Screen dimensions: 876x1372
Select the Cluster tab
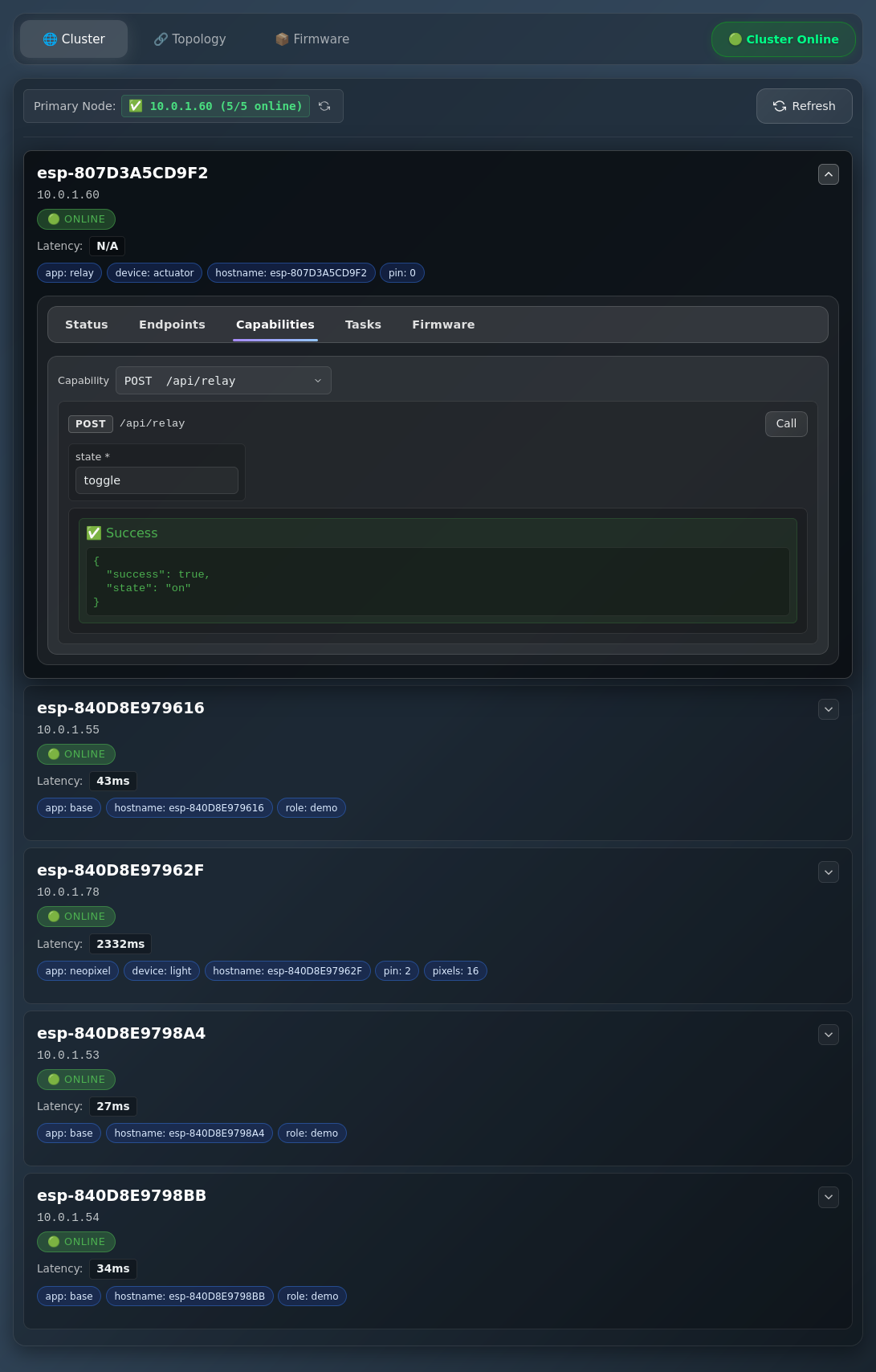[74, 39]
